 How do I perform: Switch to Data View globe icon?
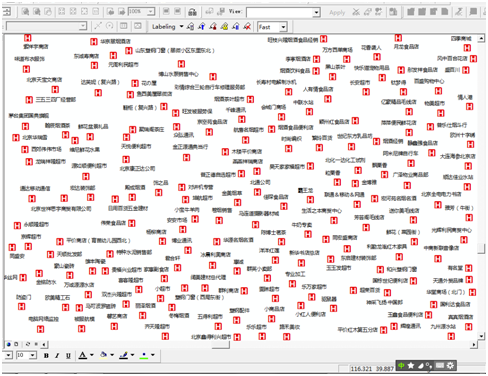point(9,344)
